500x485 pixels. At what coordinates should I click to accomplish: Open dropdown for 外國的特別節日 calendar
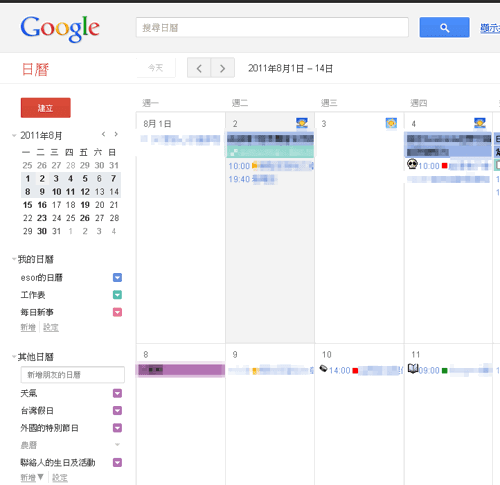coord(117,428)
